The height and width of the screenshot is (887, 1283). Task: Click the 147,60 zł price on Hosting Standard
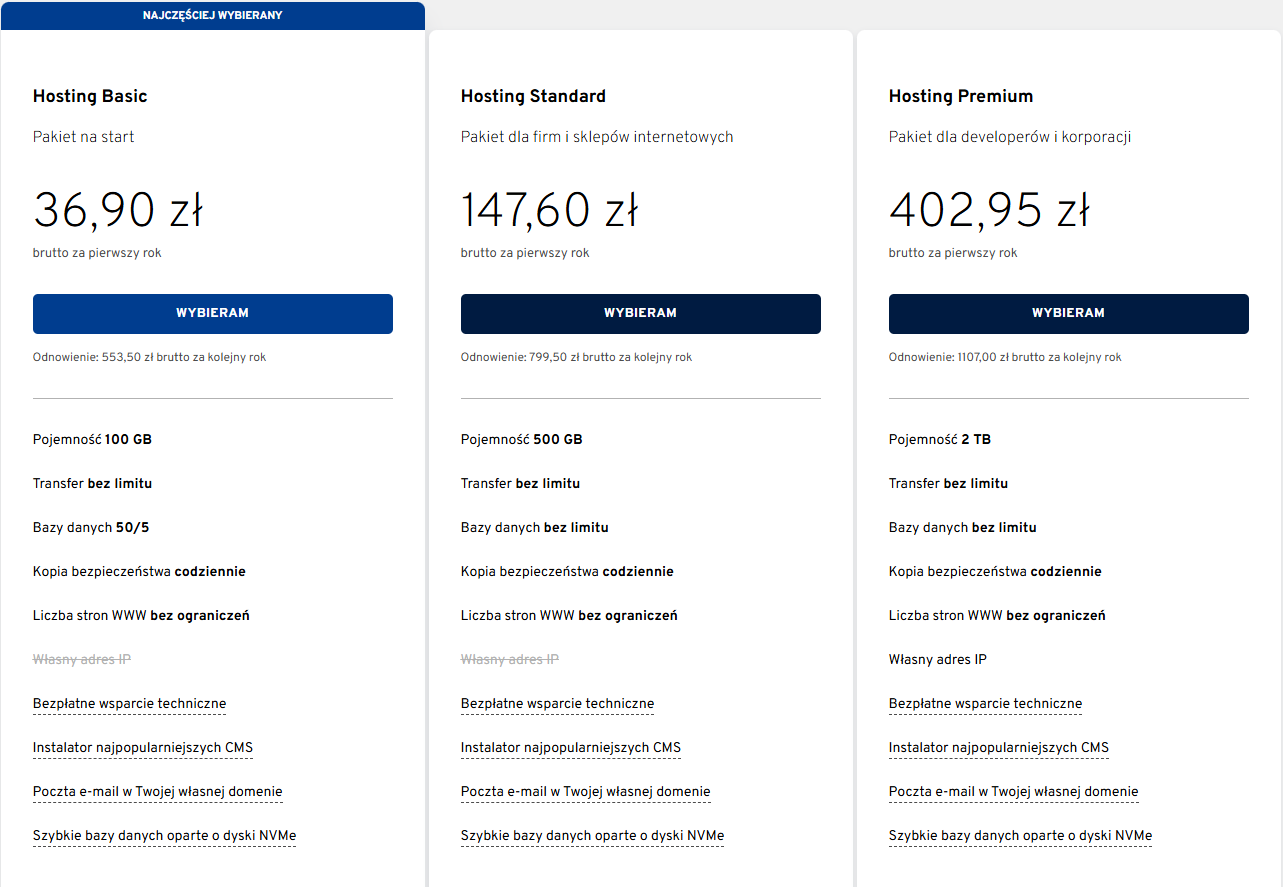(548, 210)
